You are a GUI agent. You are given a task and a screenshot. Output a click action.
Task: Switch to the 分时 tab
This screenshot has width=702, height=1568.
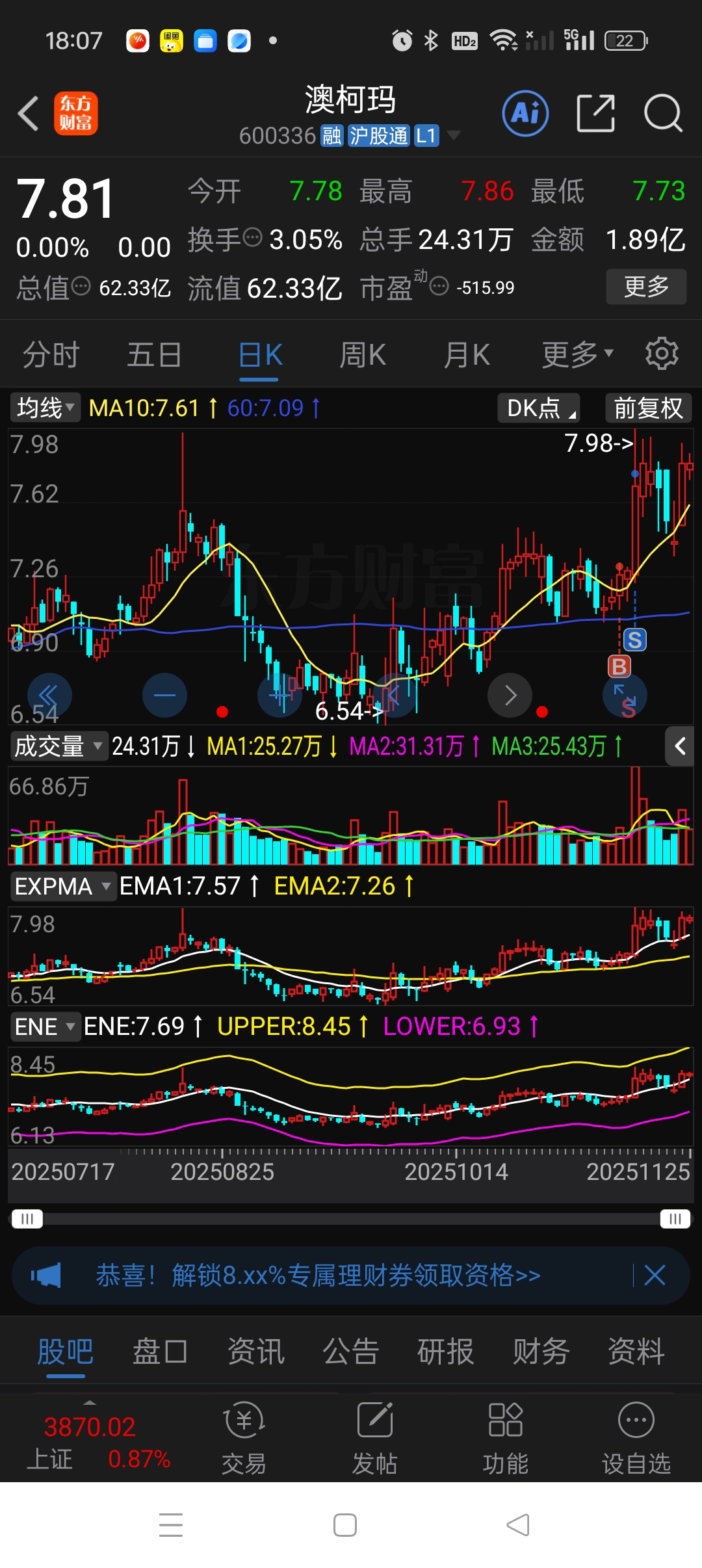point(51,355)
